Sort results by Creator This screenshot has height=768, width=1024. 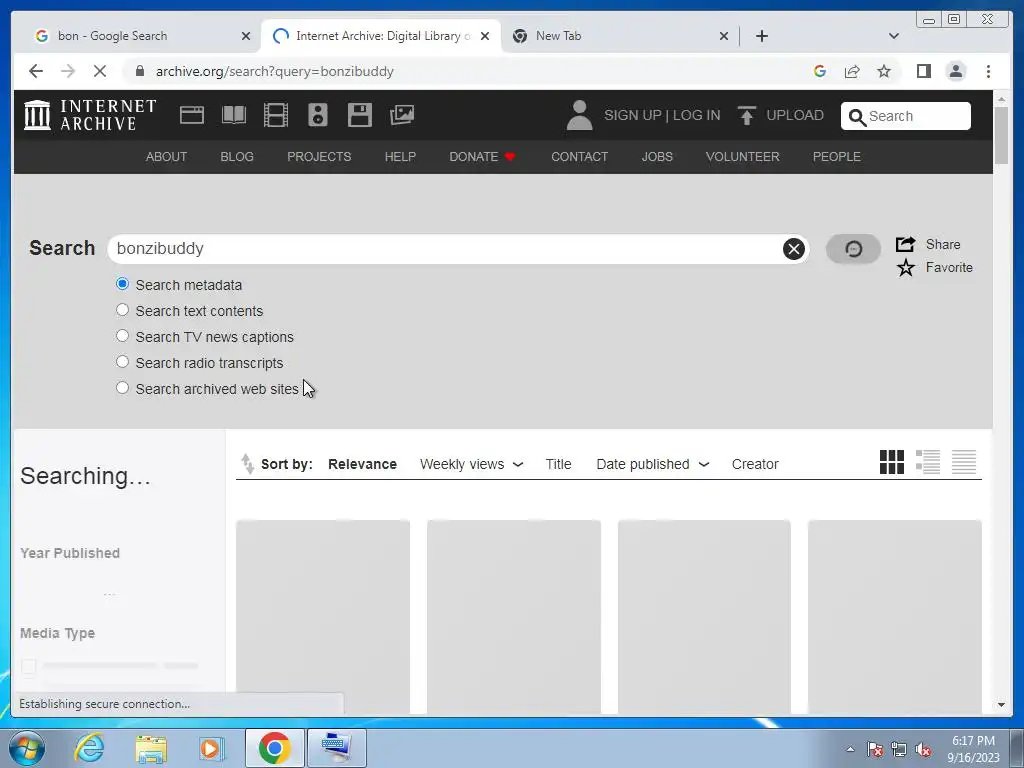[755, 464]
